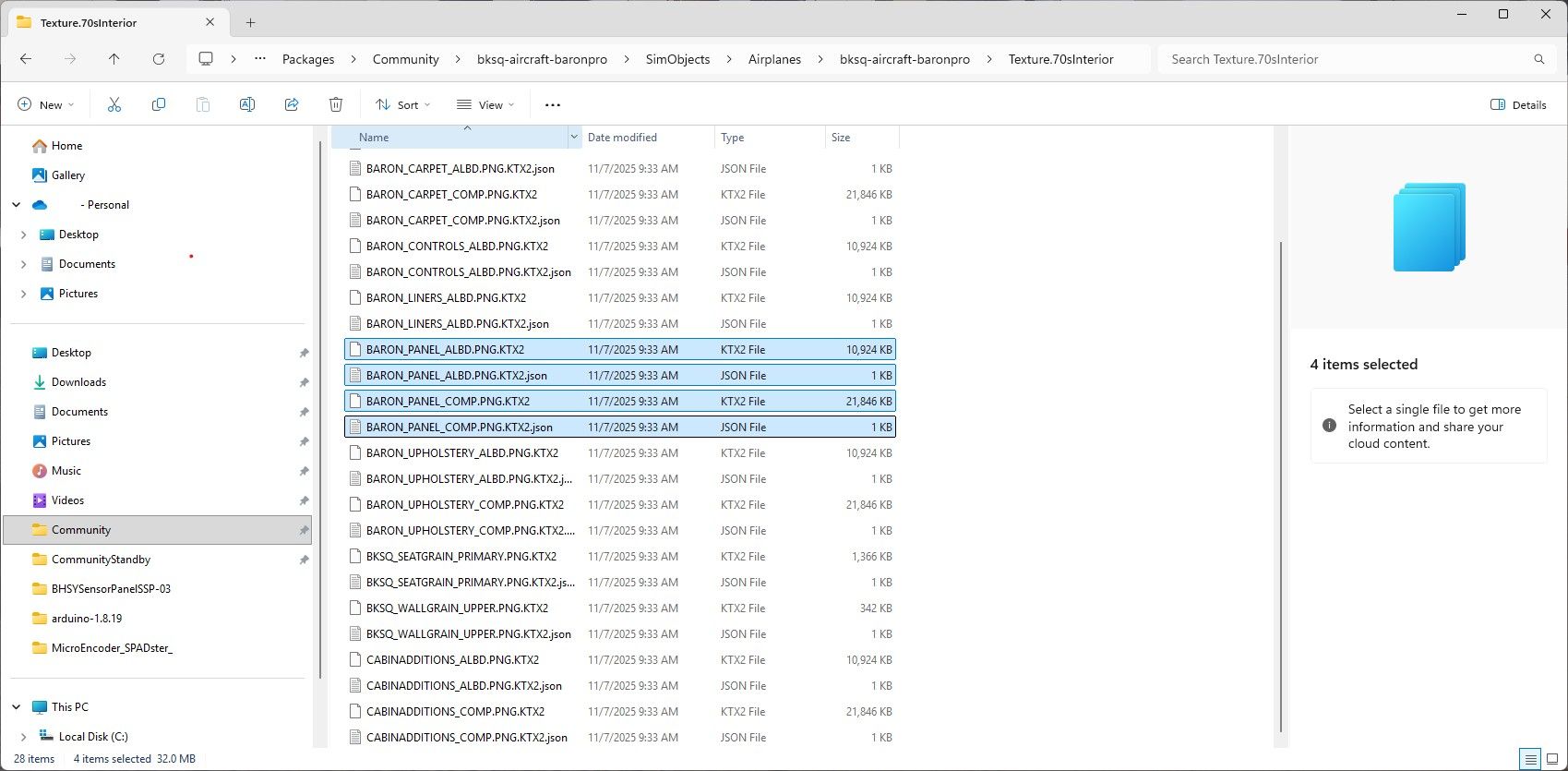Sort by Type column header
Viewport: 1568px width, 771px height.
pos(770,137)
